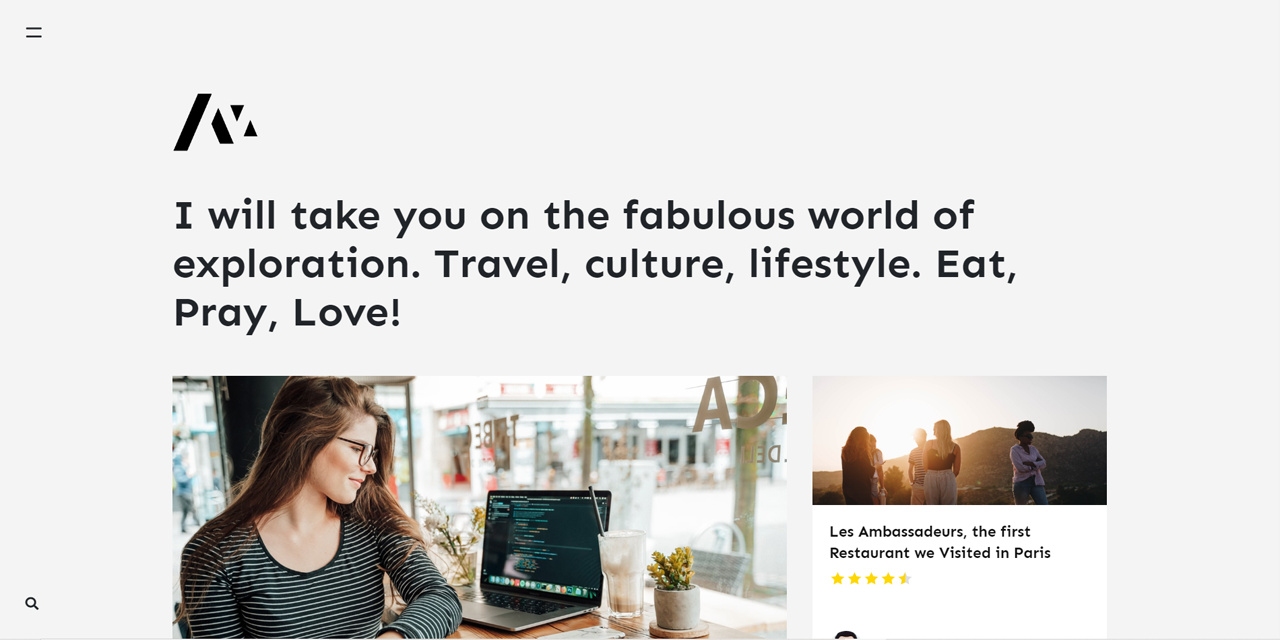This screenshot has width=1280, height=640.
Task: Click the woman in purple shirt in thumbnail
Action: tap(1027, 462)
